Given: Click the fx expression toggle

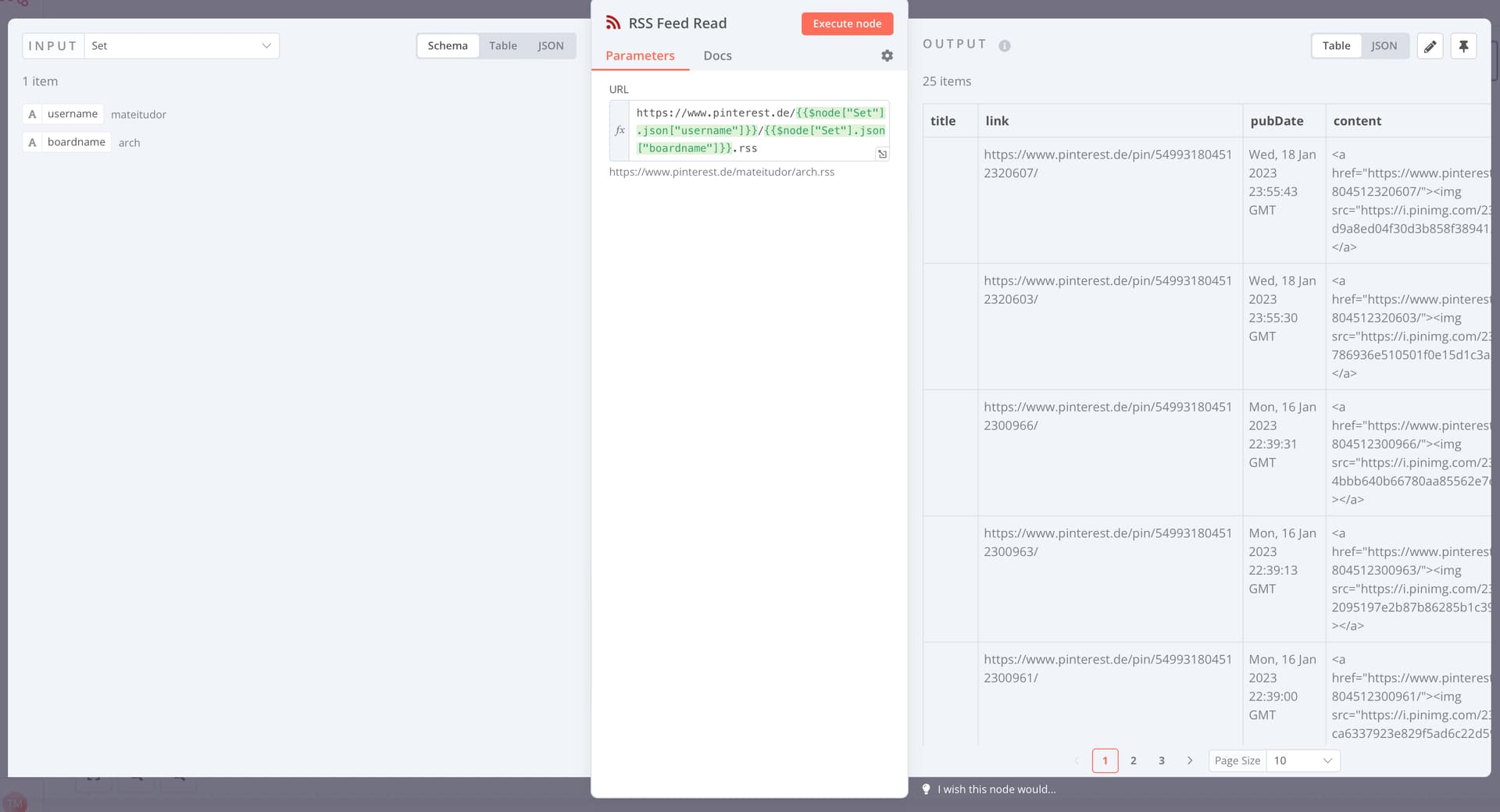Looking at the screenshot, I should click(x=620, y=130).
